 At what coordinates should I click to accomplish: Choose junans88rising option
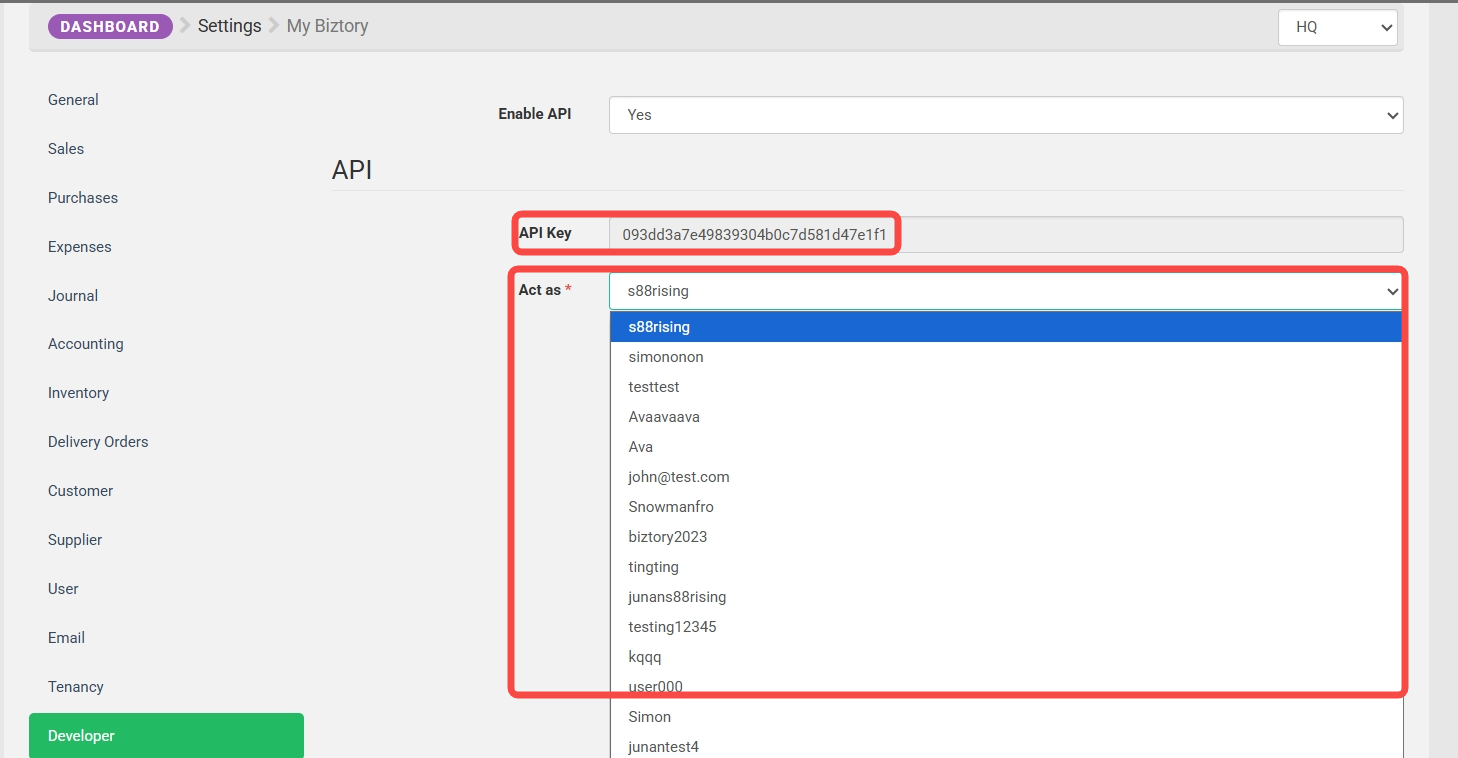(1006, 597)
